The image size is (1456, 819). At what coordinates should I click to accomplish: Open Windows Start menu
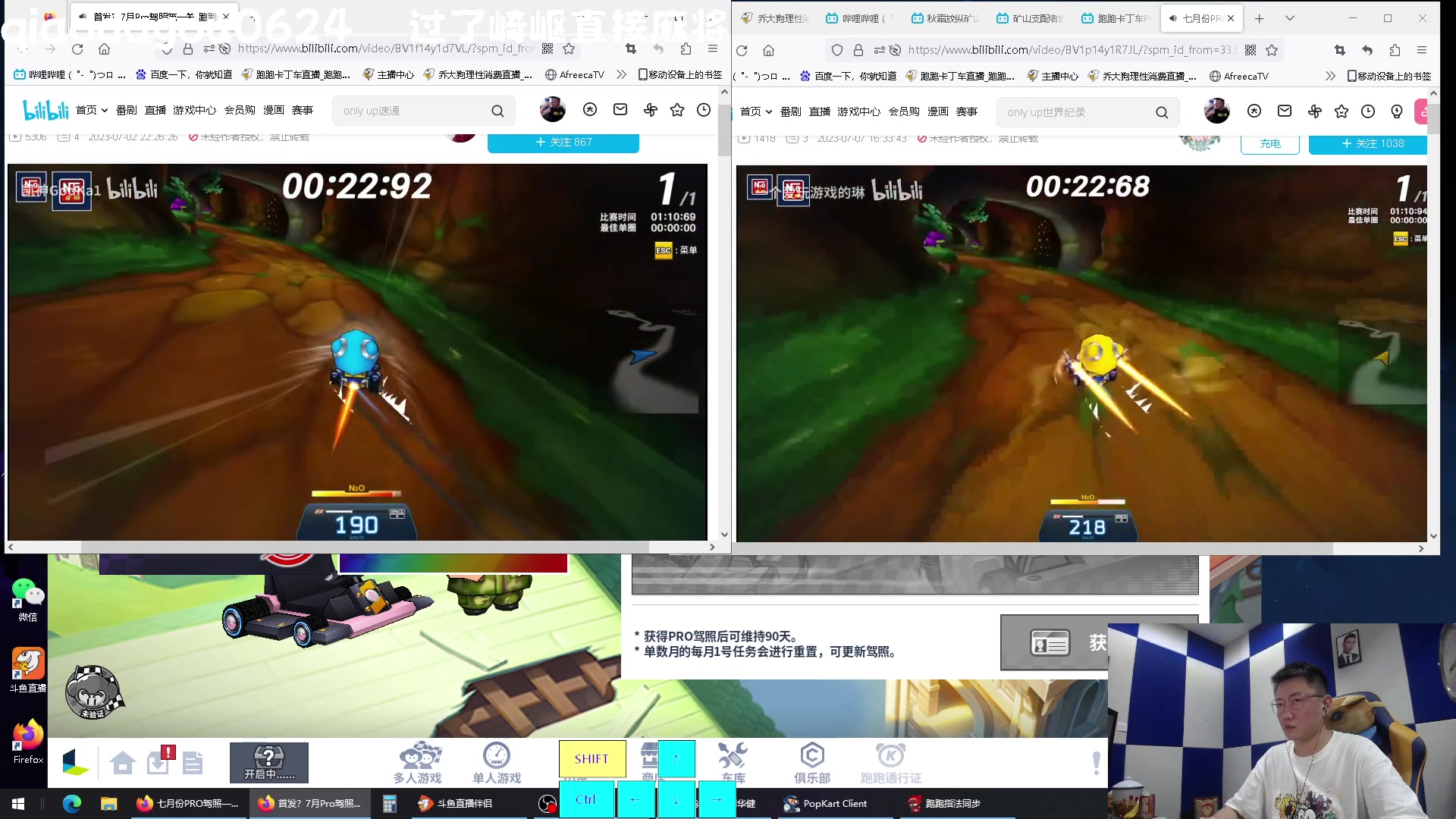pos(18,804)
